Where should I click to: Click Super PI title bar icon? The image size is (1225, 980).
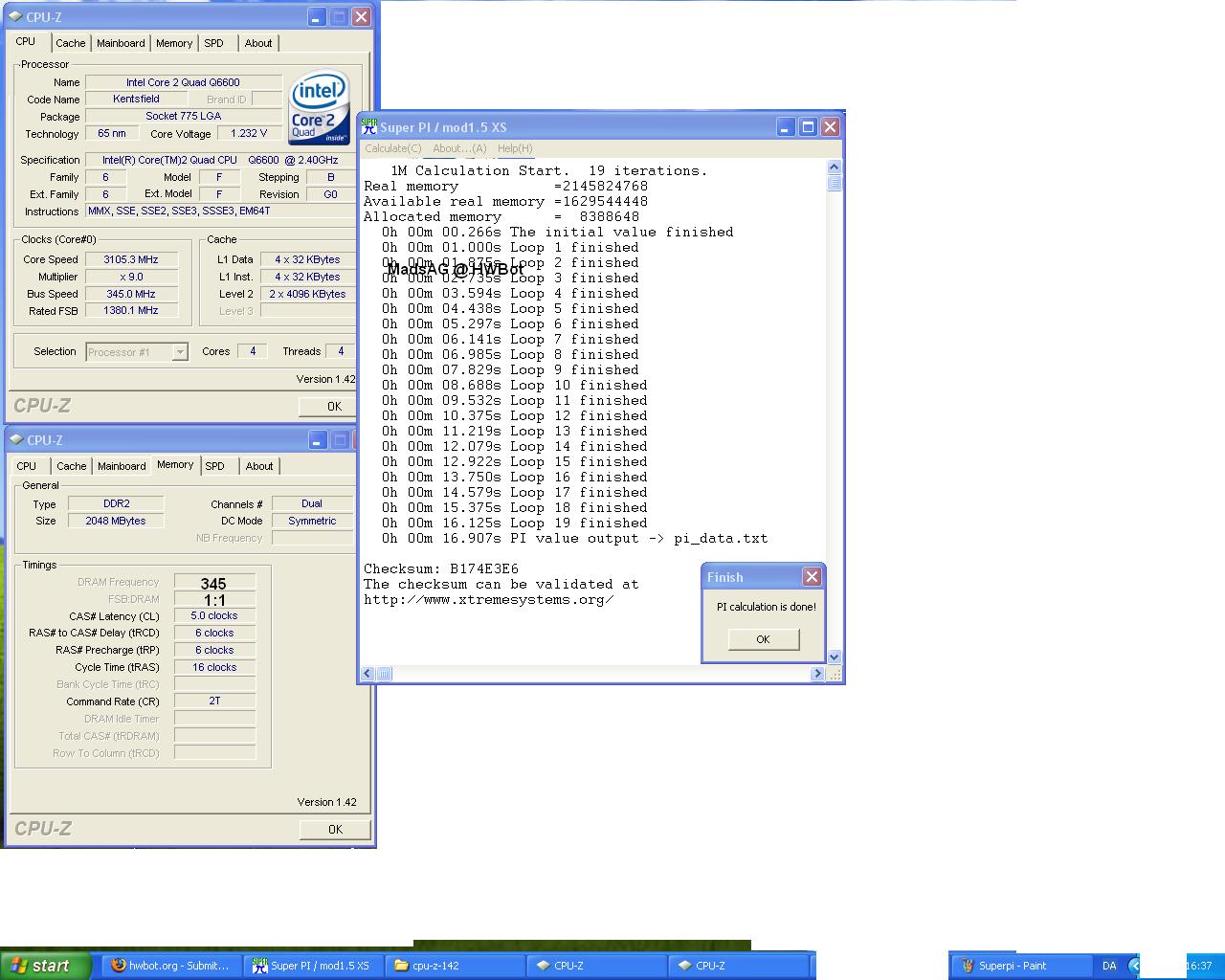(368, 126)
